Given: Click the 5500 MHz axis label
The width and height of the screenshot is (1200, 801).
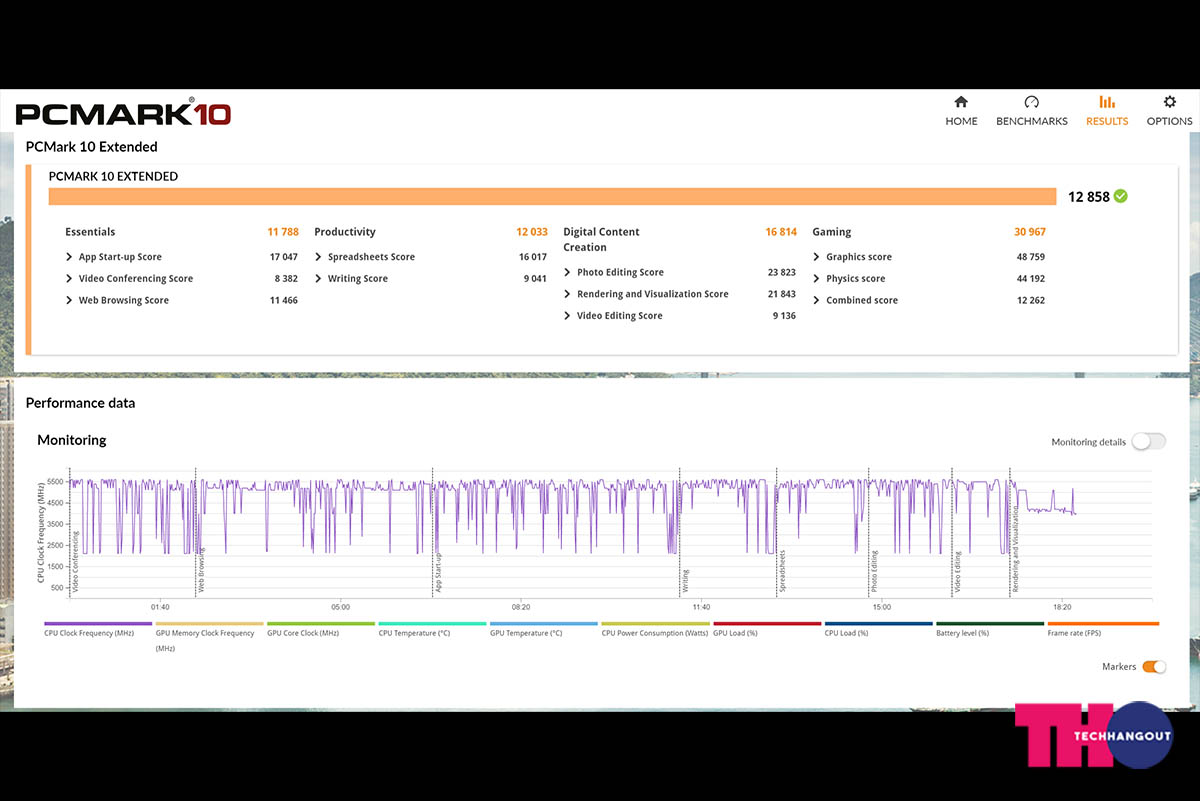Looking at the screenshot, I should click(54, 482).
